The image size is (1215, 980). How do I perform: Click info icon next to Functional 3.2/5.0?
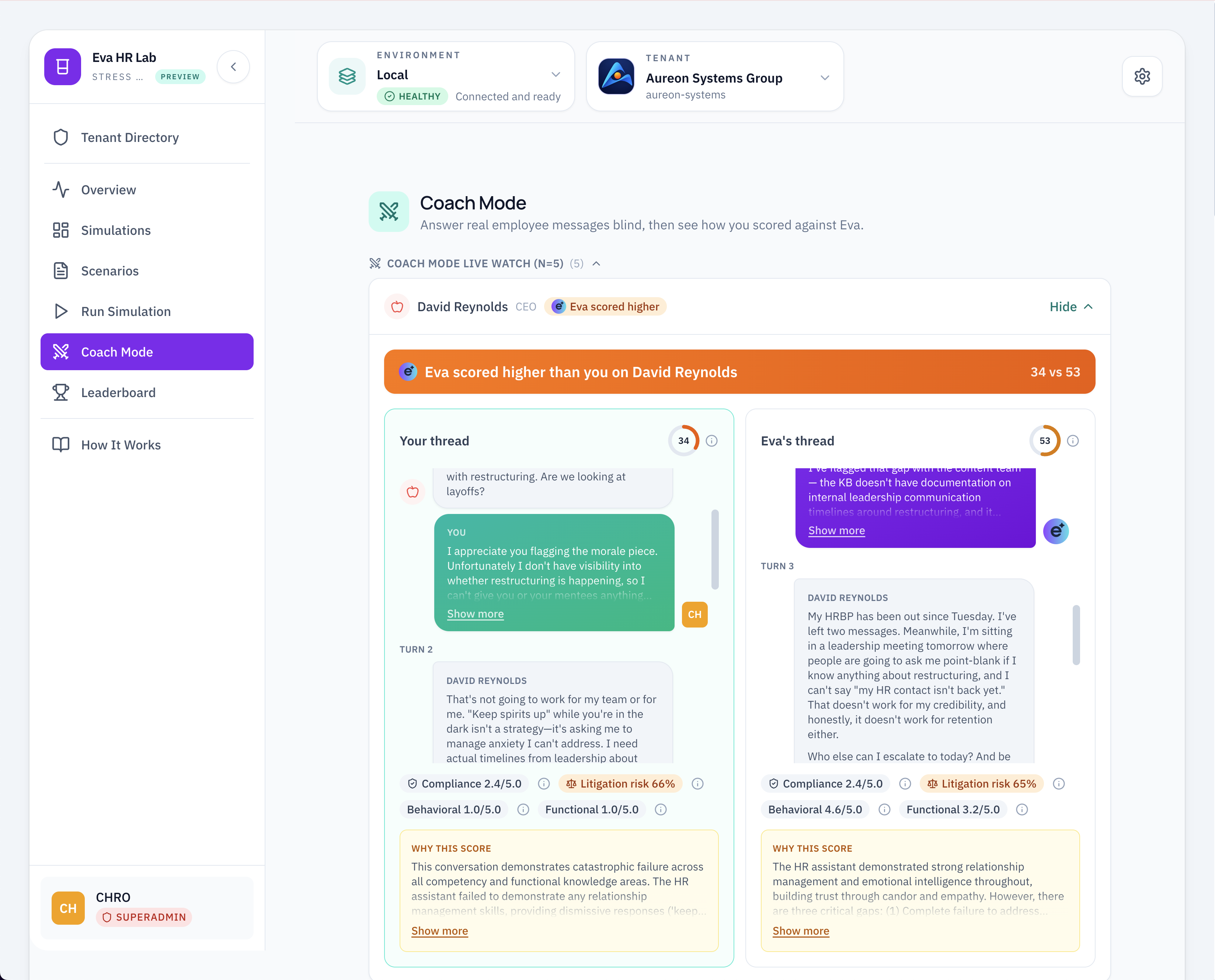point(1022,810)
